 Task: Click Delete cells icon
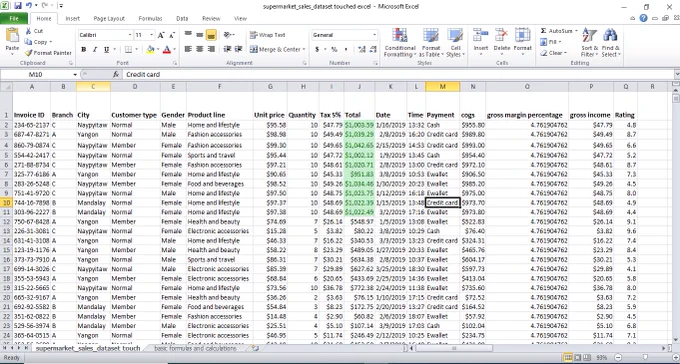tap(502, 36)
